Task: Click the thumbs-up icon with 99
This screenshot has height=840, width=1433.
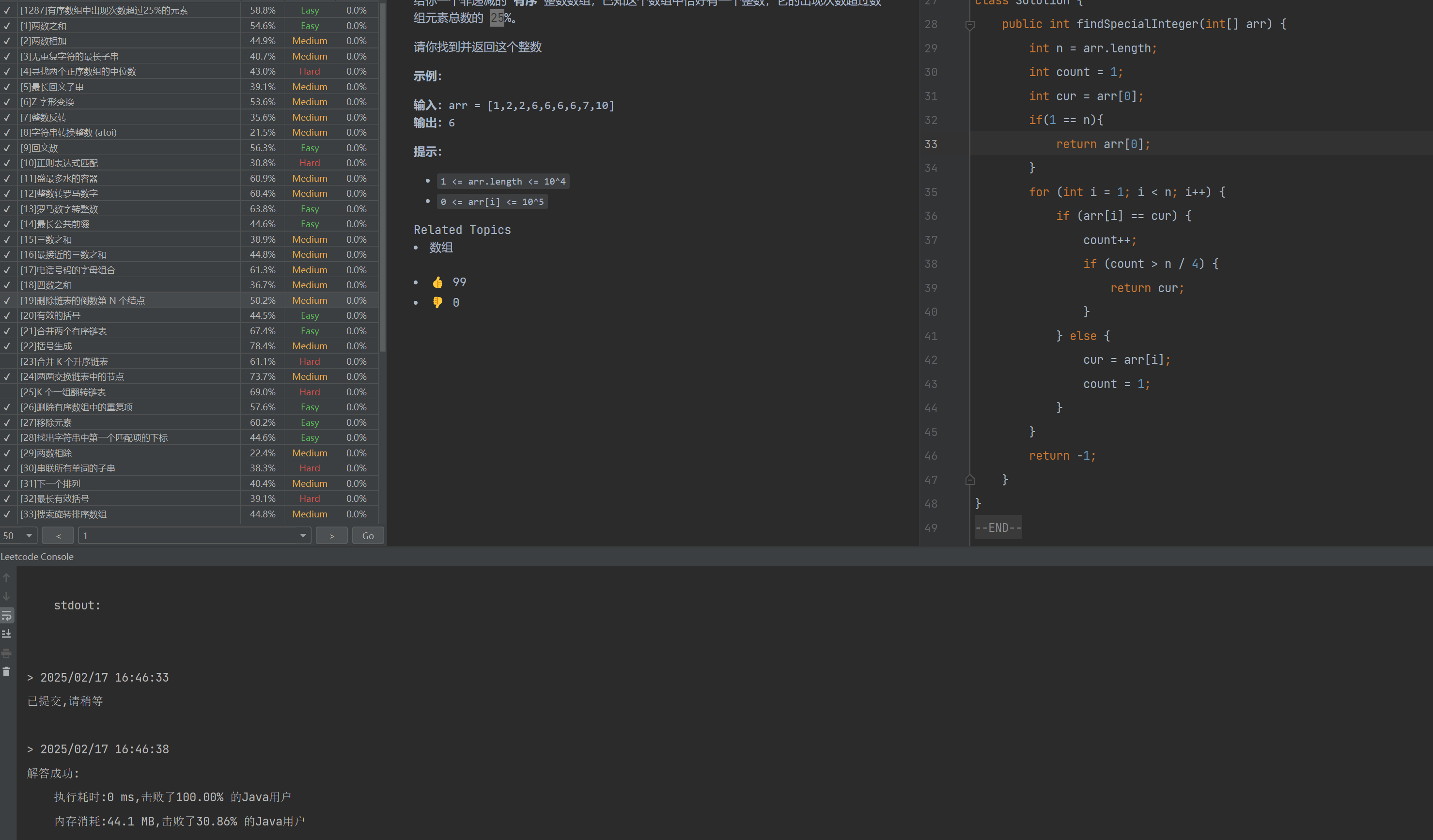Action: tap(437, 282)
